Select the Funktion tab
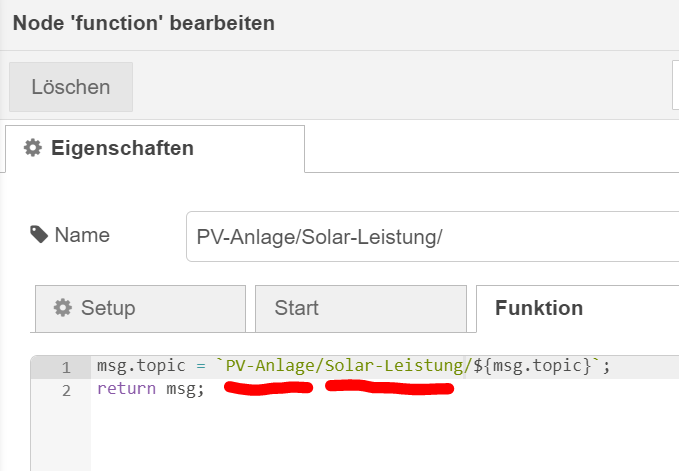Image resolution: width=679 pixels, height=471 pixels. 578,309
